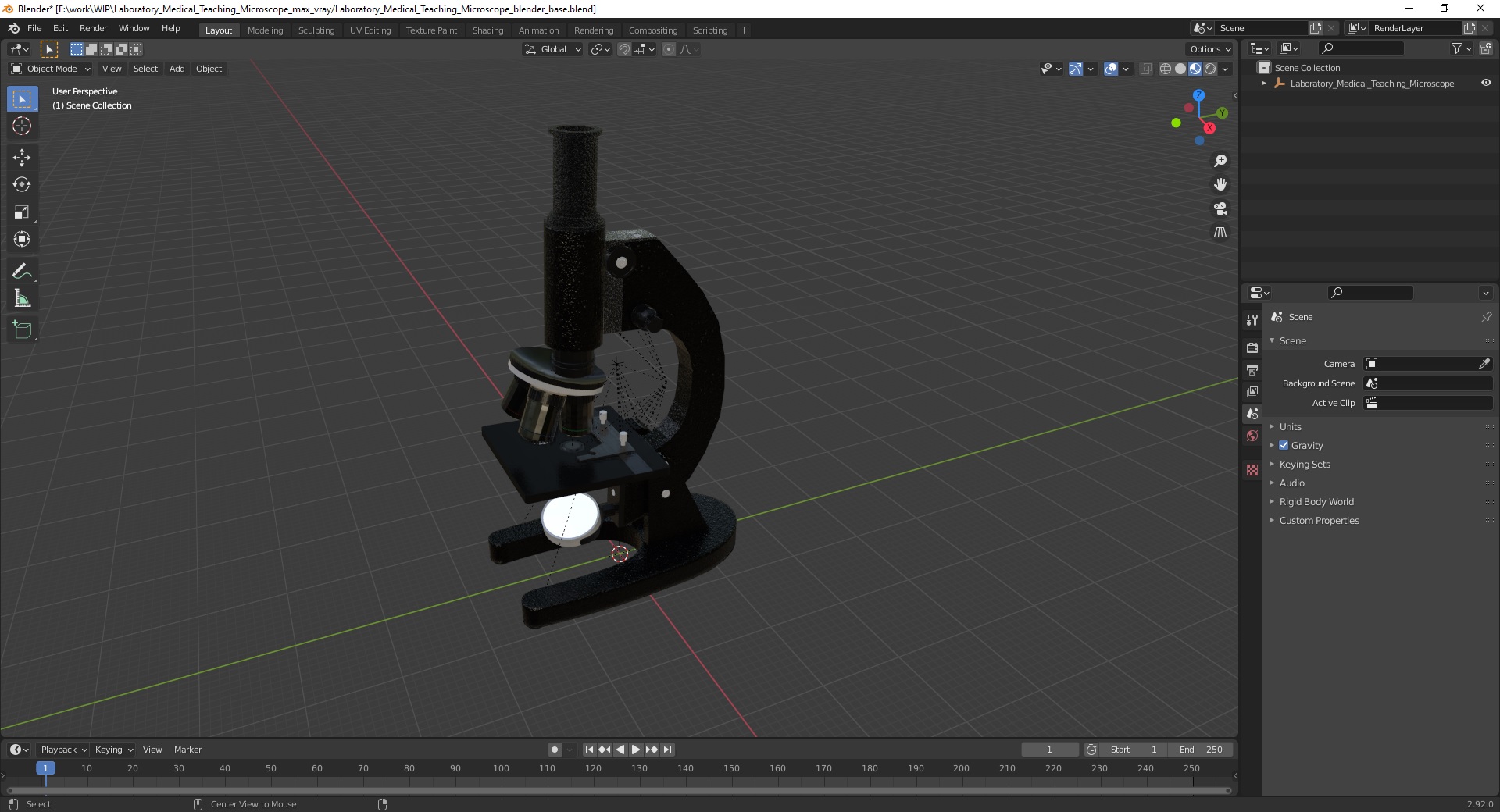Image resolution: width=1500 pixels, height=812 pixels.
Task: Open the Playback popover
Action: (63, 750)
